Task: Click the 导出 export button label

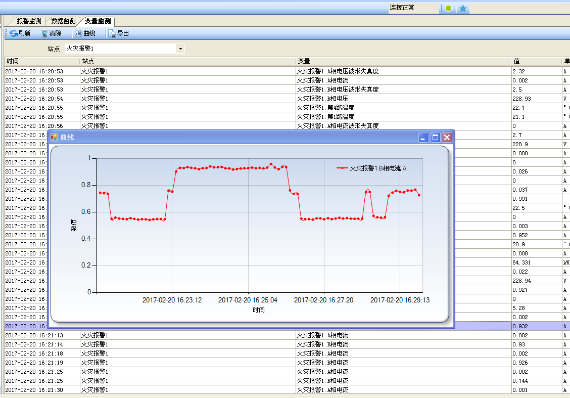Action: click(x=123, y=33)
